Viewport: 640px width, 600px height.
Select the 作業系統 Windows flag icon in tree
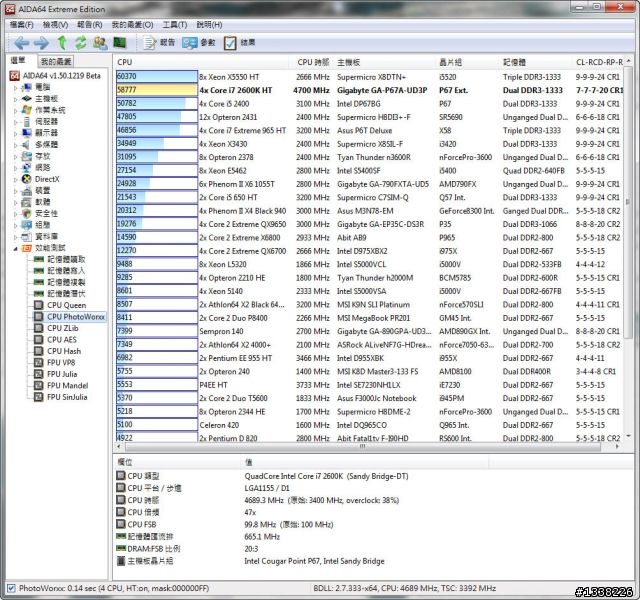[x=27, y=110]
